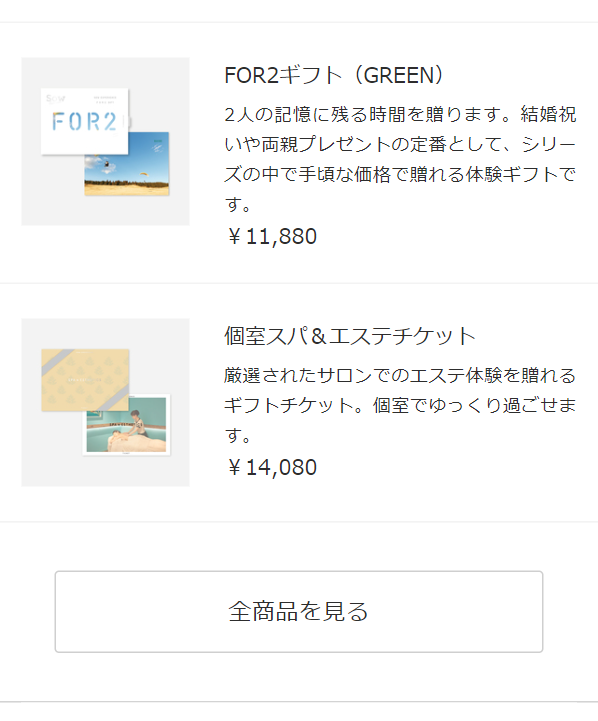Click the colorful FOR2 lettering on card
Screen dimensions: 598x721
pyautogui.click(x=85, y=122)
